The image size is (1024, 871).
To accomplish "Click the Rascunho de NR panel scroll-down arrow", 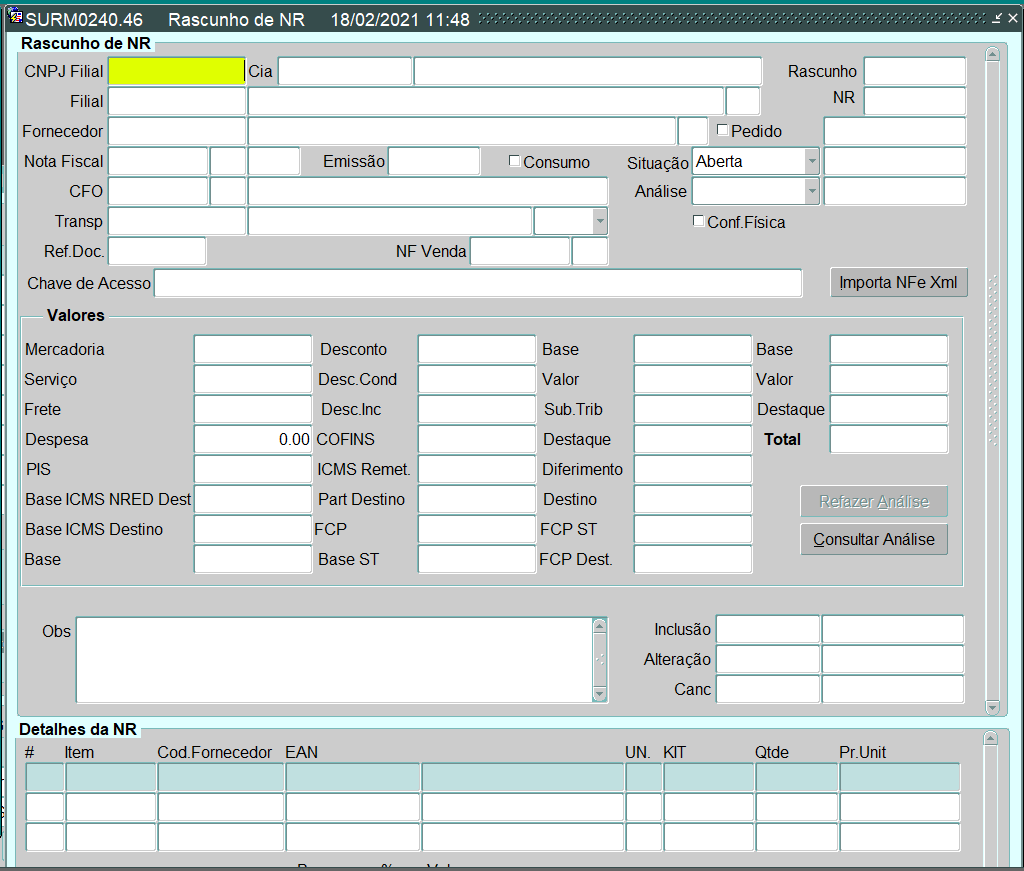I will [993, 707].
